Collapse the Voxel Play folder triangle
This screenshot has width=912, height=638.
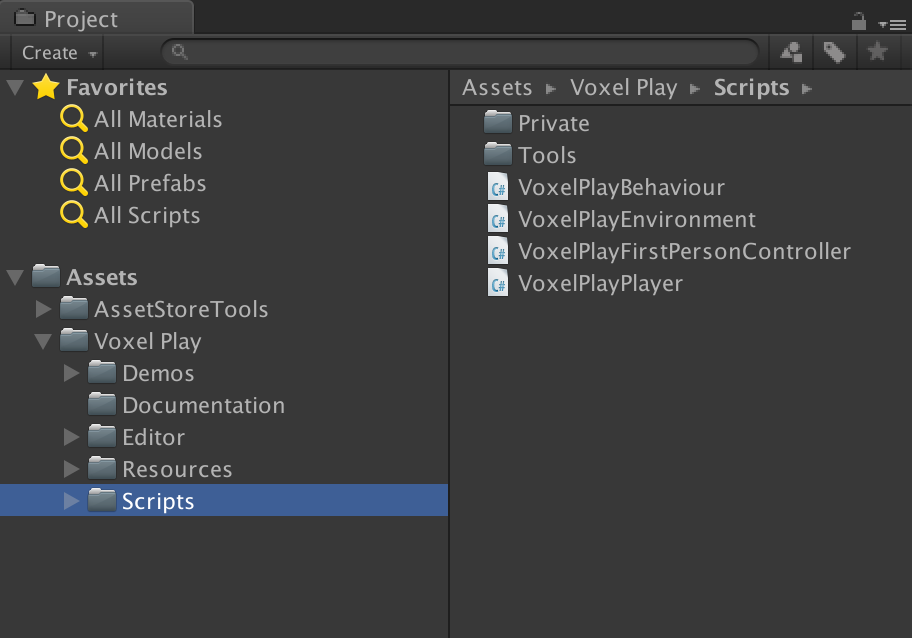point(42,341)
